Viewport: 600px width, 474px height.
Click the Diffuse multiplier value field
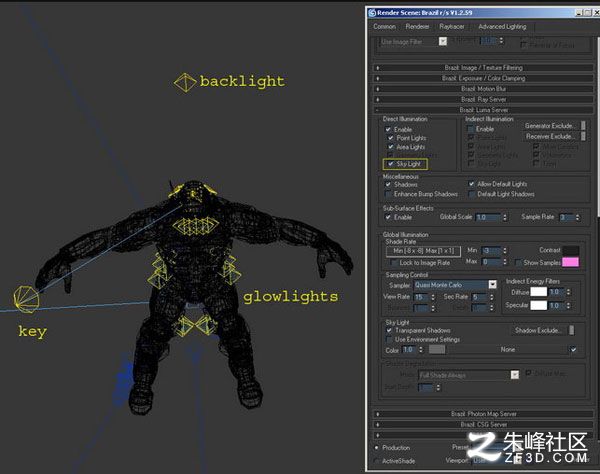(557, 292)
